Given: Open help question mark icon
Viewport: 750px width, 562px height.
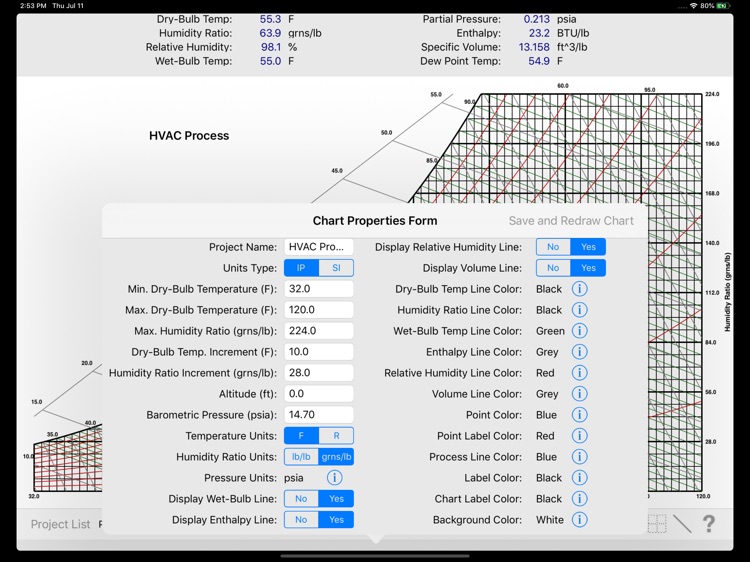Looking at the screenshot, I should [709, 524].
